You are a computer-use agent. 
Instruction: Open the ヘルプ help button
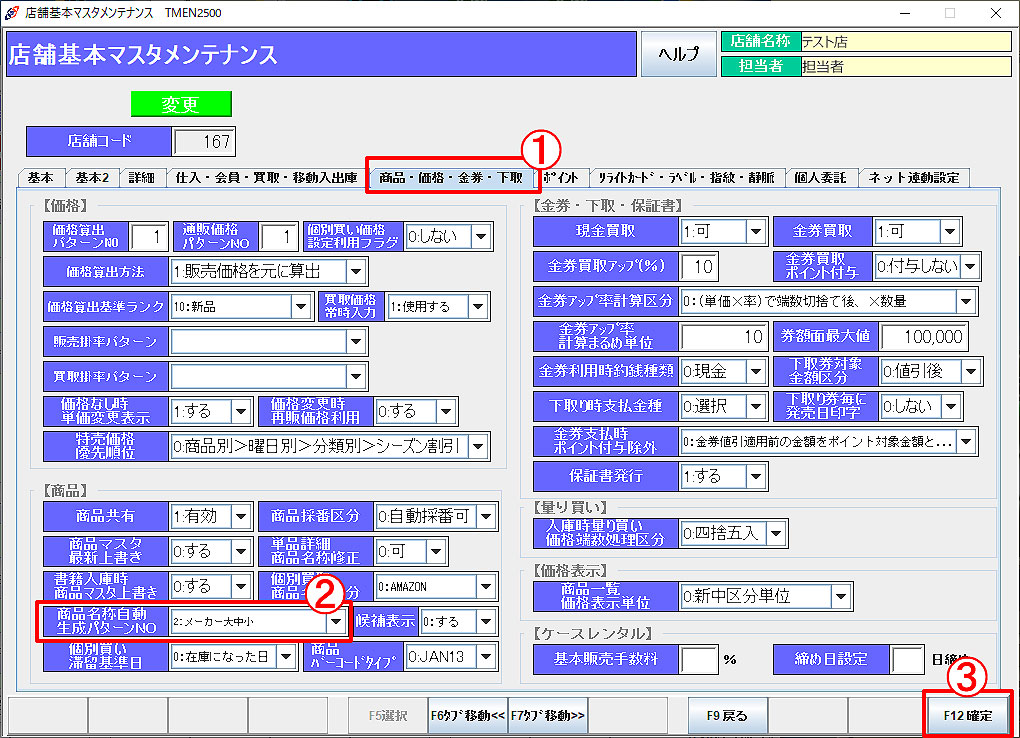(x=678, y=54)
